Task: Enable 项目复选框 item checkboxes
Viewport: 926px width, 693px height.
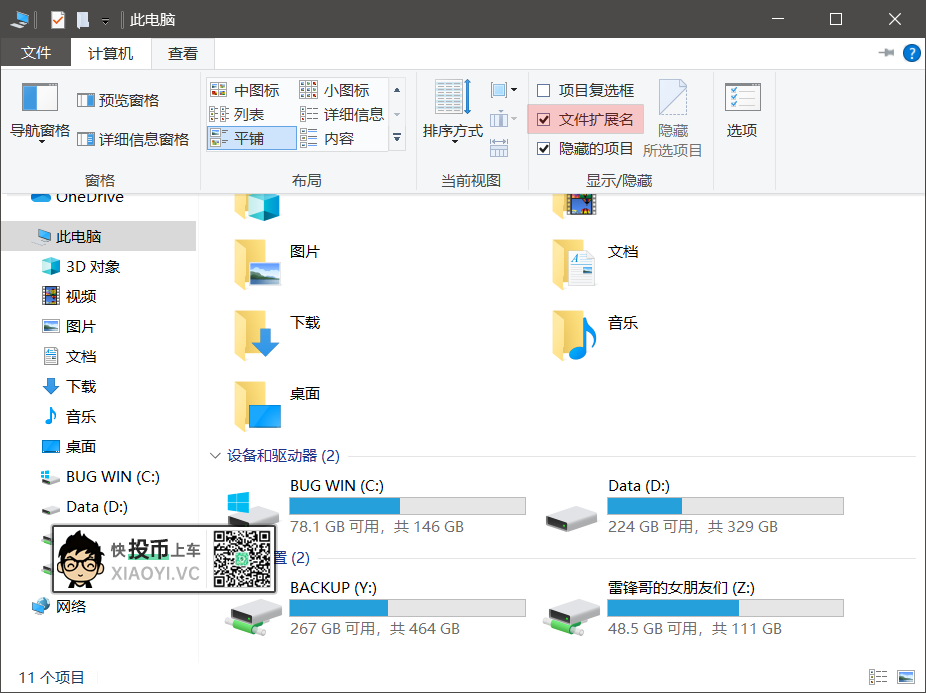Action: tap(543, 89)
